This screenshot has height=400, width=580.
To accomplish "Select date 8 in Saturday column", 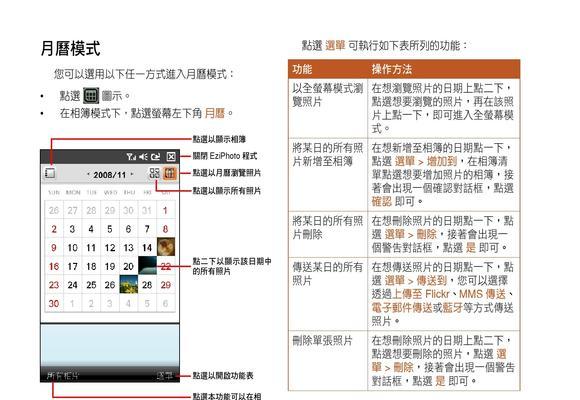I will click(166, 229).
